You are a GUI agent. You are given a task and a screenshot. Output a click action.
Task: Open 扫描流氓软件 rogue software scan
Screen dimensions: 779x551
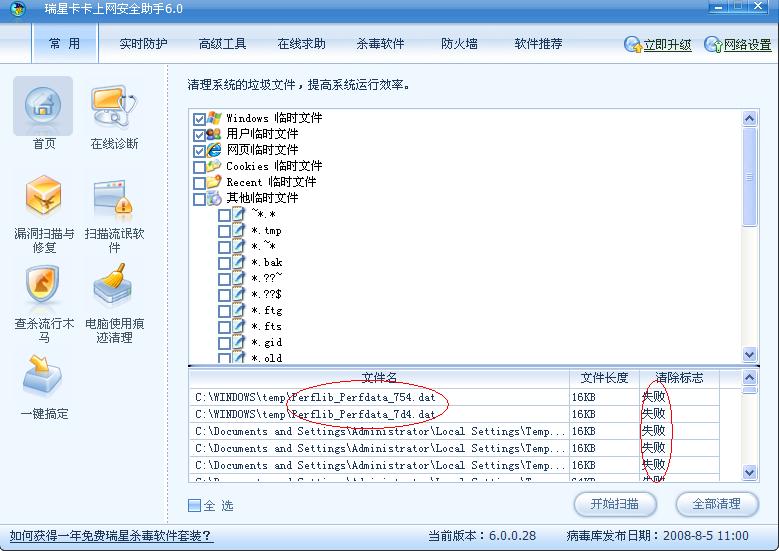(114, 197)
